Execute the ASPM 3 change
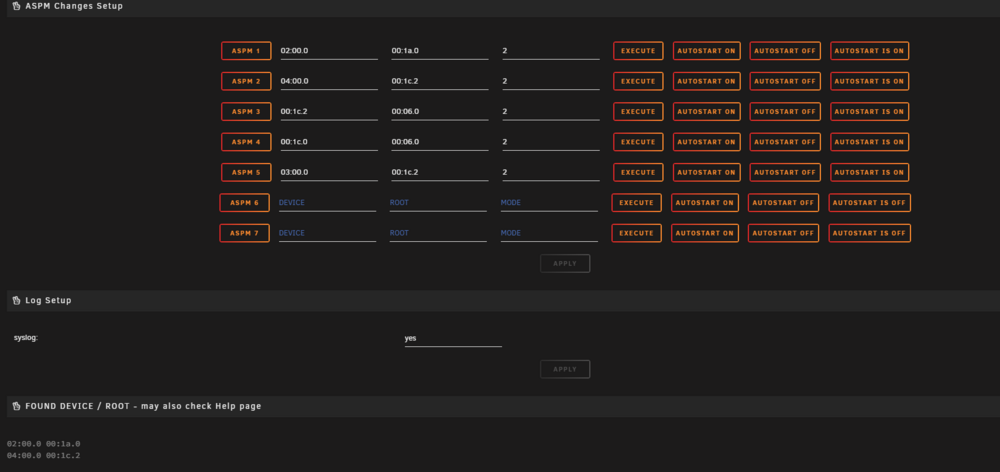Screen dimensions: 1000x472 [638, 112]
